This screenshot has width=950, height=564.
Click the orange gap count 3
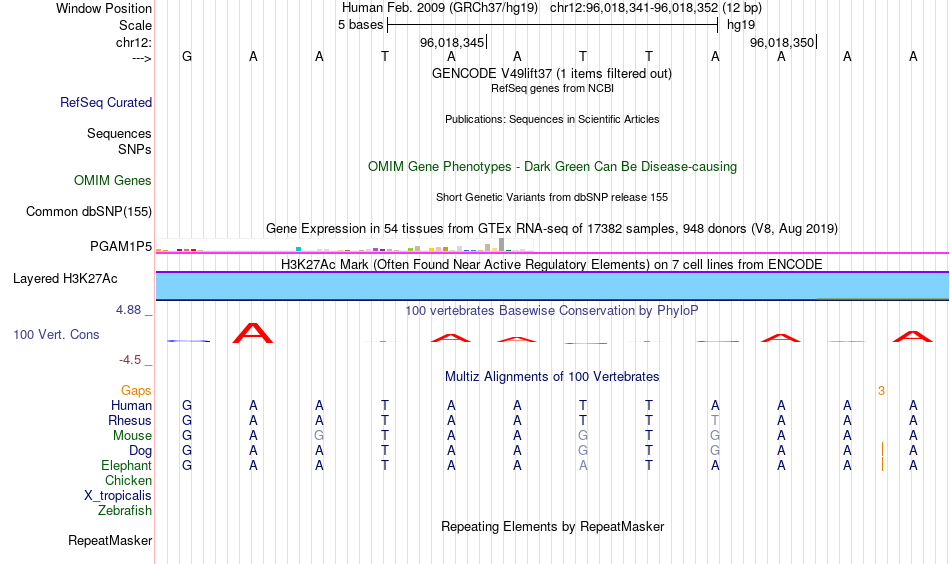pos(882,391)
